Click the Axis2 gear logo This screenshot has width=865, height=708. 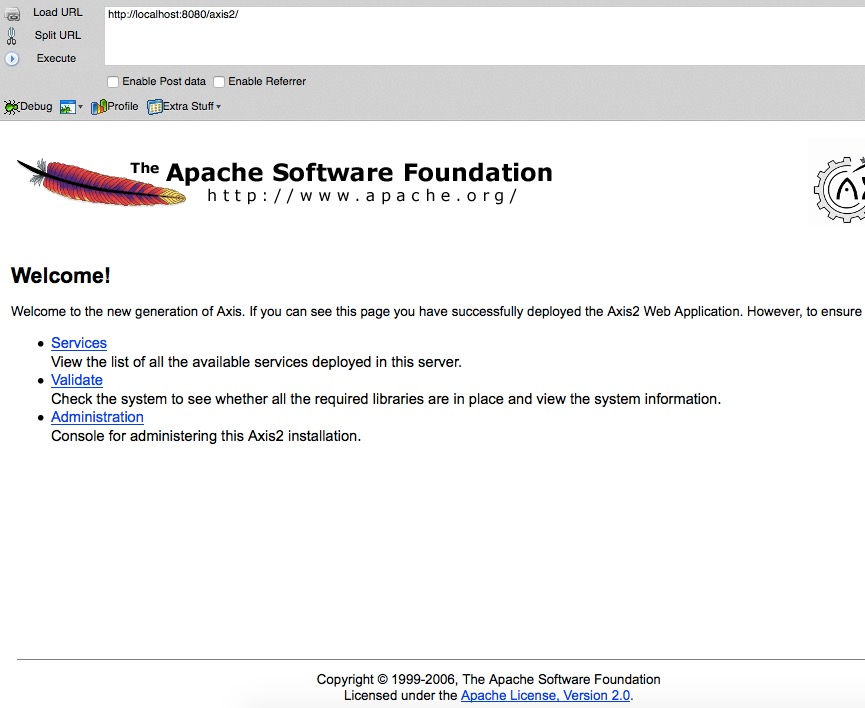point(839,189)
